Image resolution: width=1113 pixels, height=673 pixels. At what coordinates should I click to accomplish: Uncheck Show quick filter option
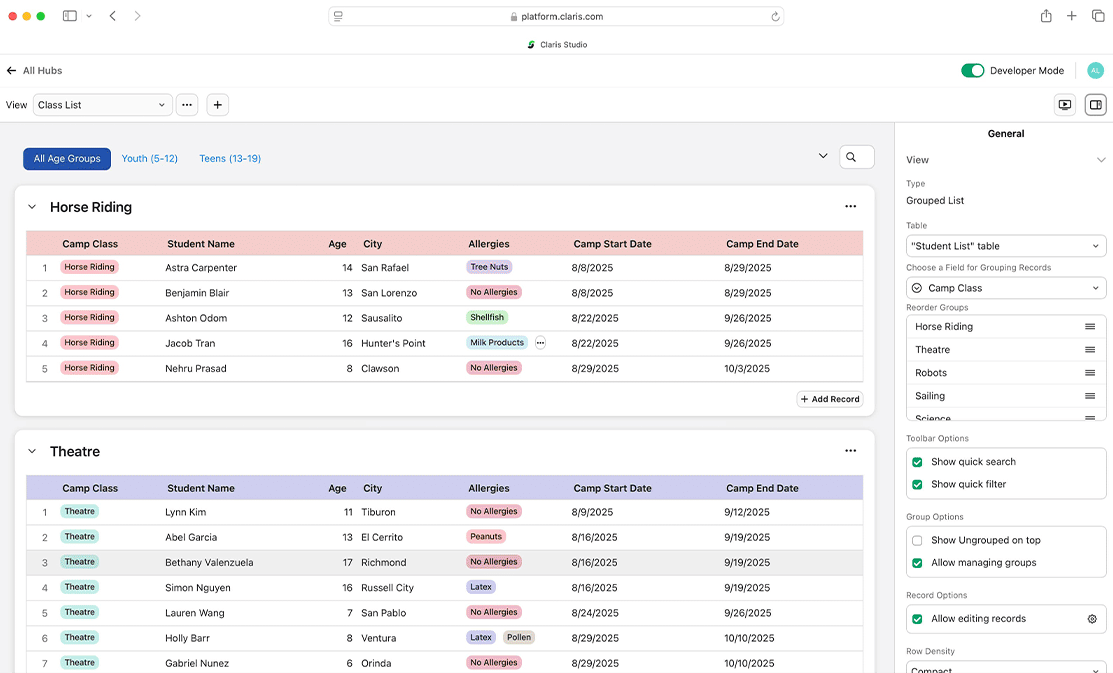pyautogui.click(x=917, y=484)
